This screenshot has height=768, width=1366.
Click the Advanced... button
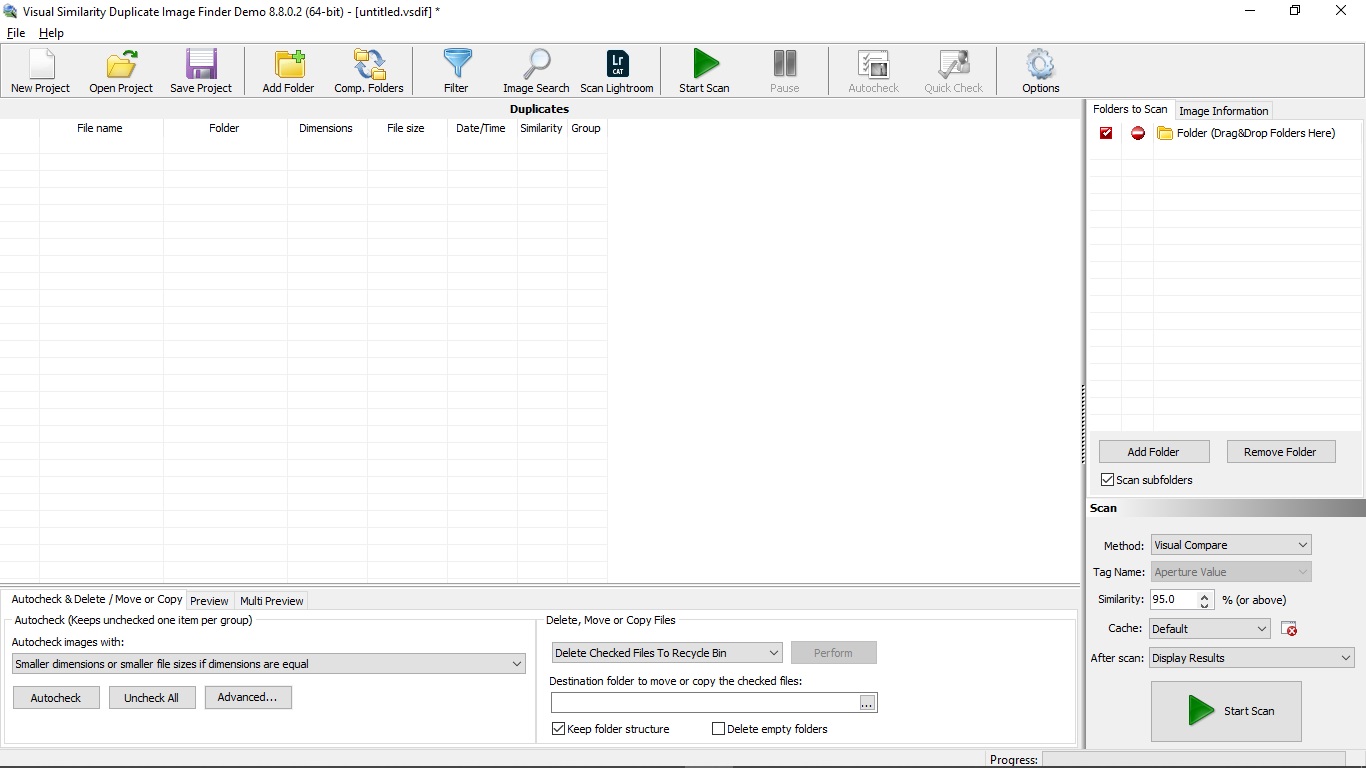pos(248,697)
